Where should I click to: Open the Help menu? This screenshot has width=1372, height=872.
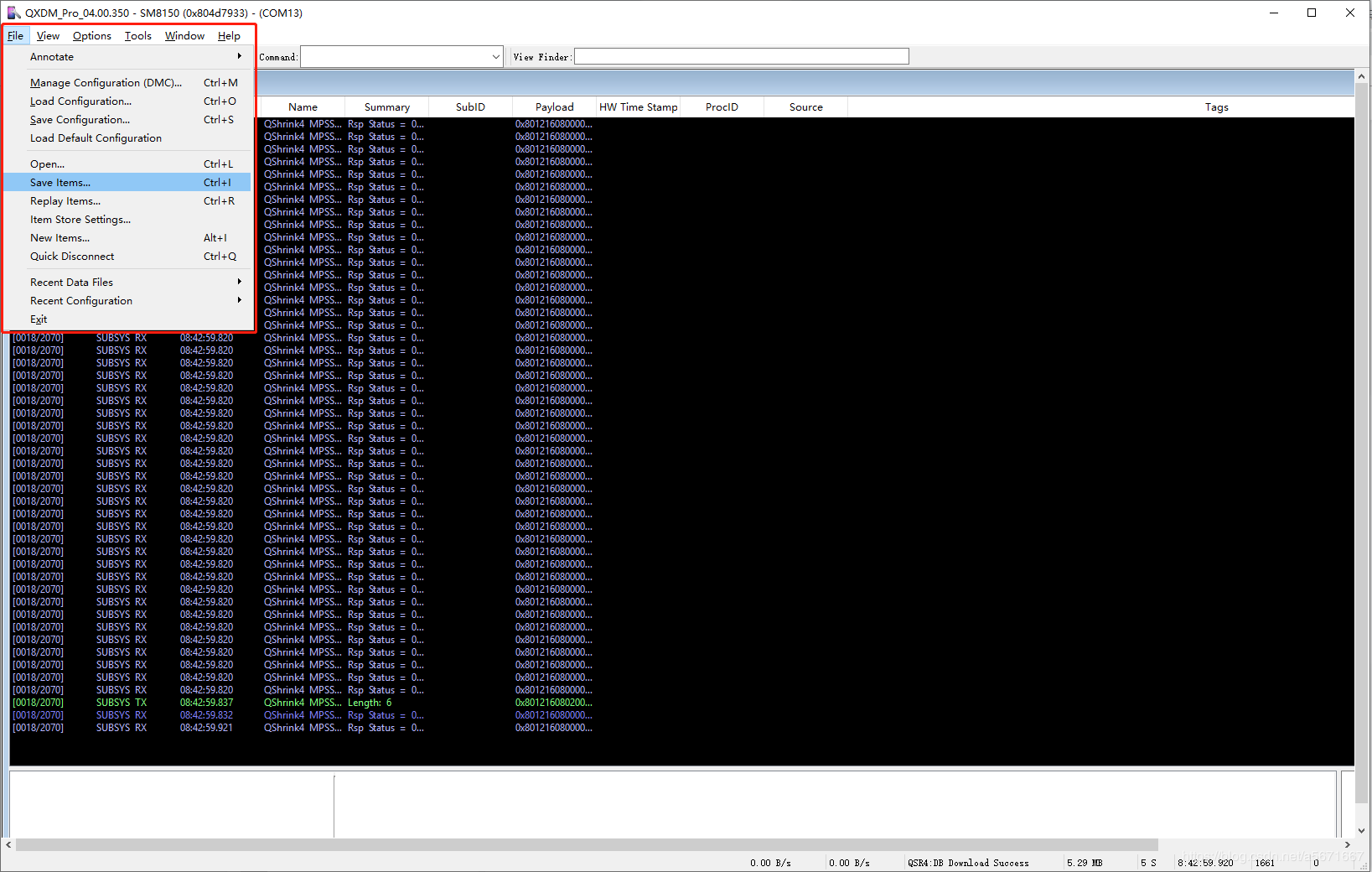point(229,36)
